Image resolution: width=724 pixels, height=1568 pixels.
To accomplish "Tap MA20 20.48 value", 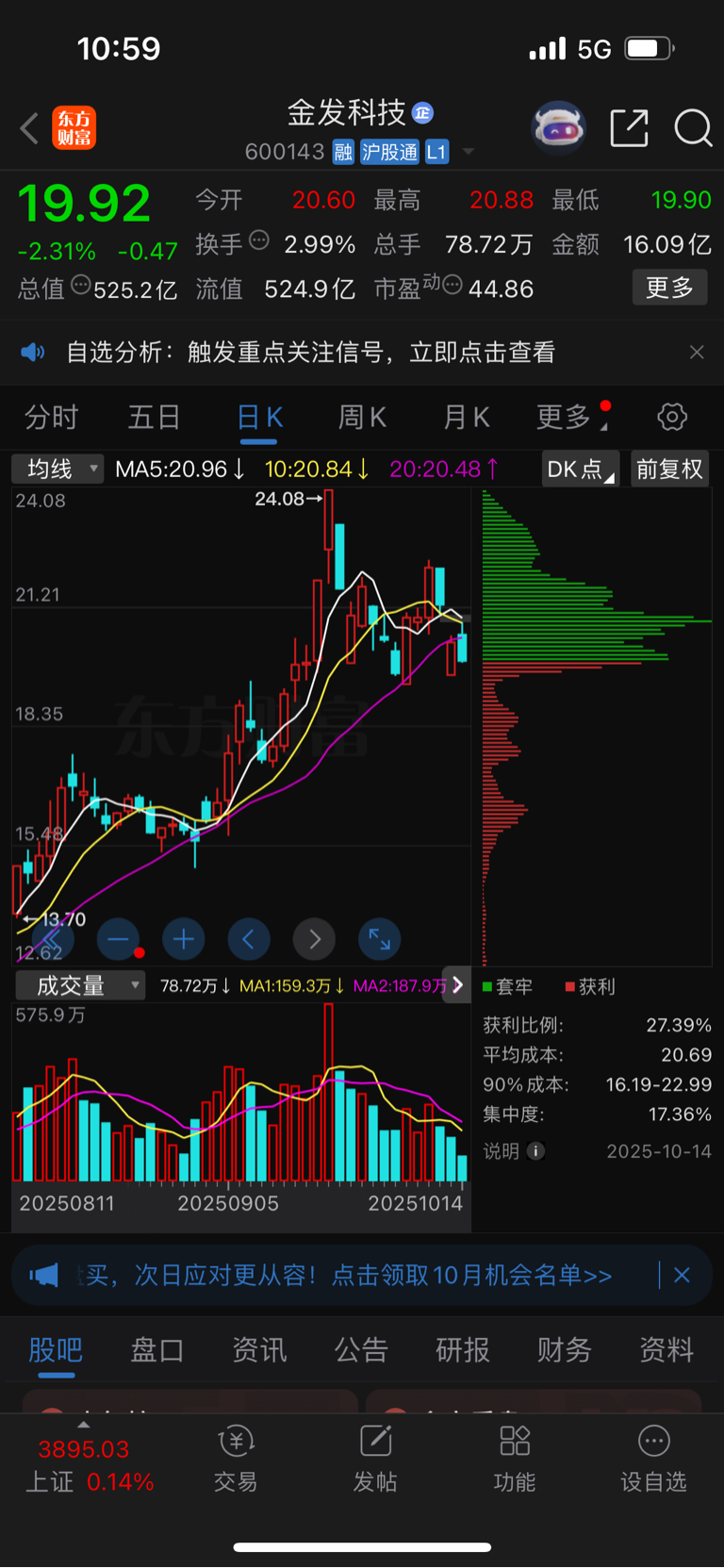I will click(444, 469).
